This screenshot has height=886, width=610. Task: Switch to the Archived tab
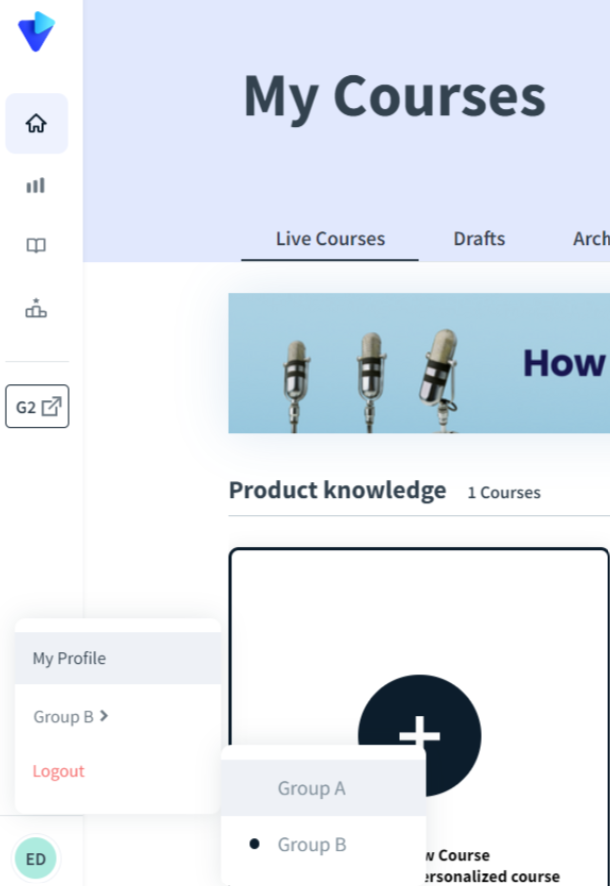point(591,239)
